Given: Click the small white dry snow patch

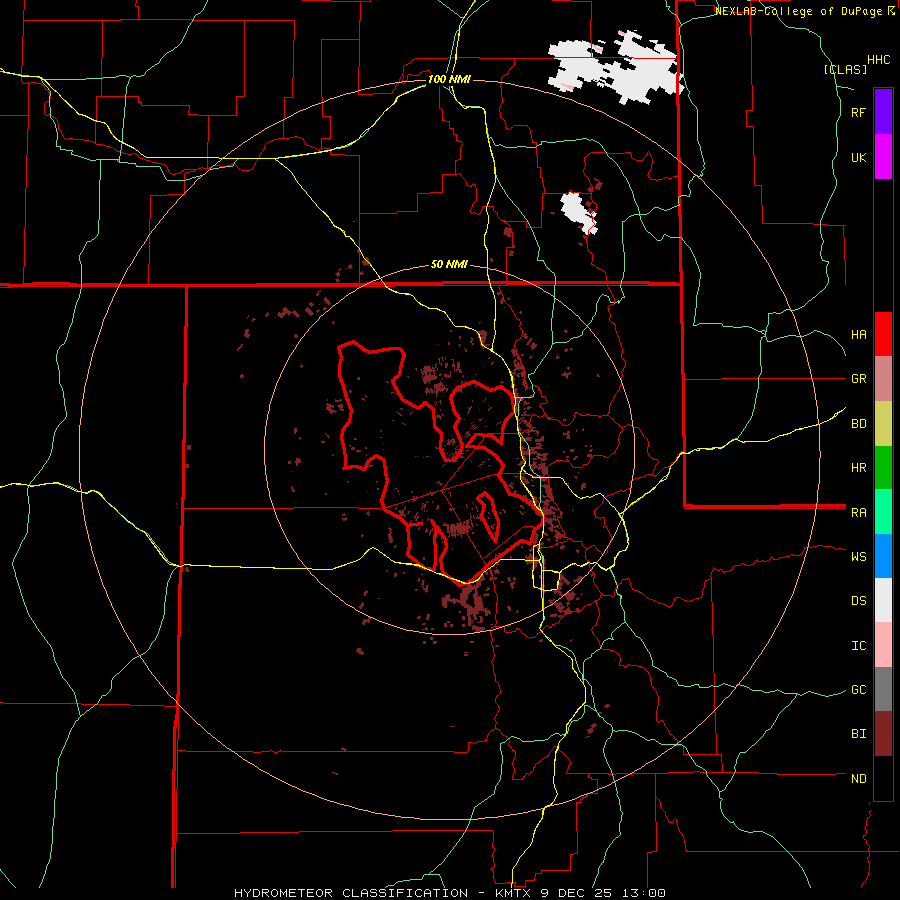Looking at the screenshot, I should click(x=579, y=213).
